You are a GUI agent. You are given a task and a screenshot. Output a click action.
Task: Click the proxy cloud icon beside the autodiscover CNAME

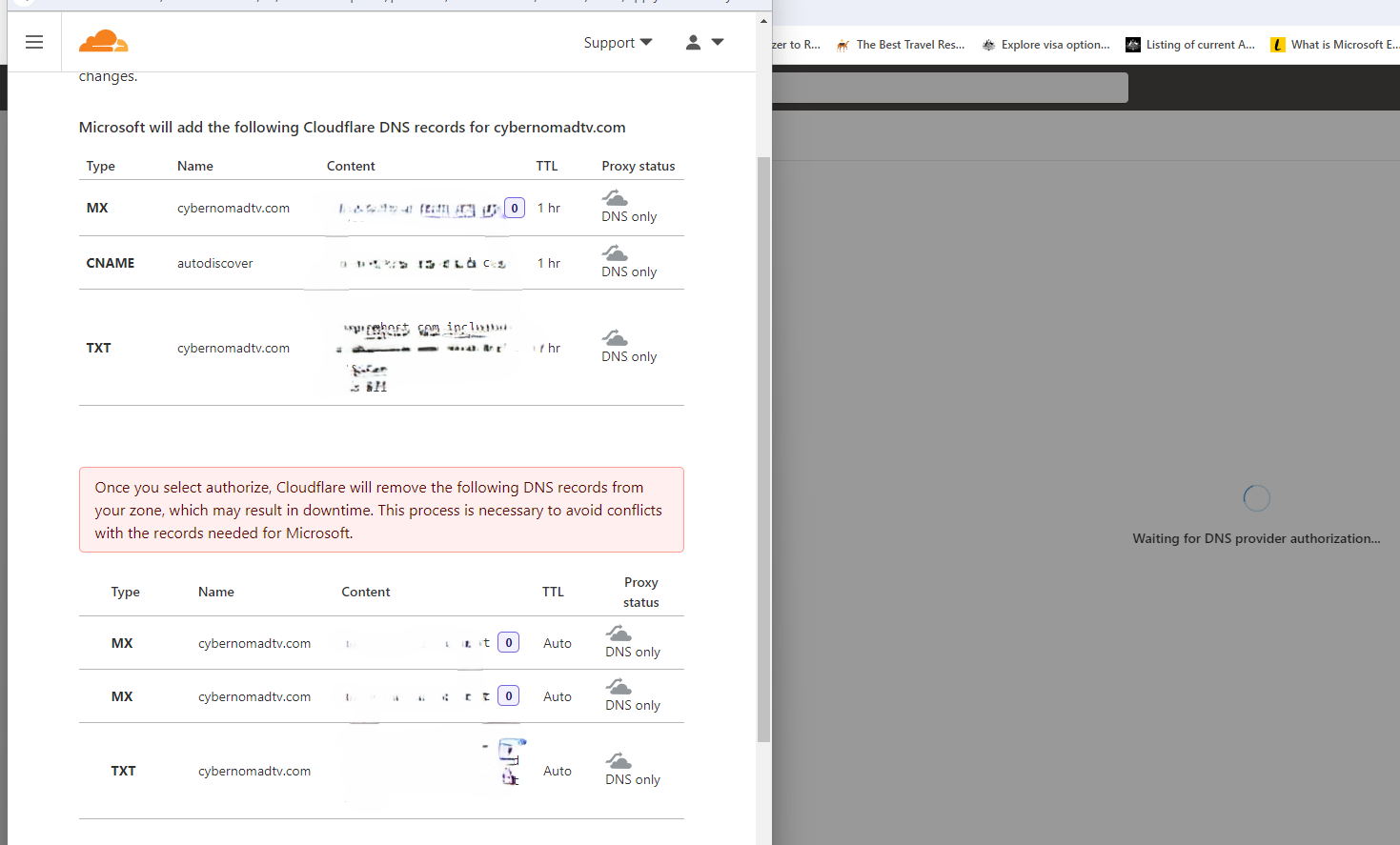point(614,251)
